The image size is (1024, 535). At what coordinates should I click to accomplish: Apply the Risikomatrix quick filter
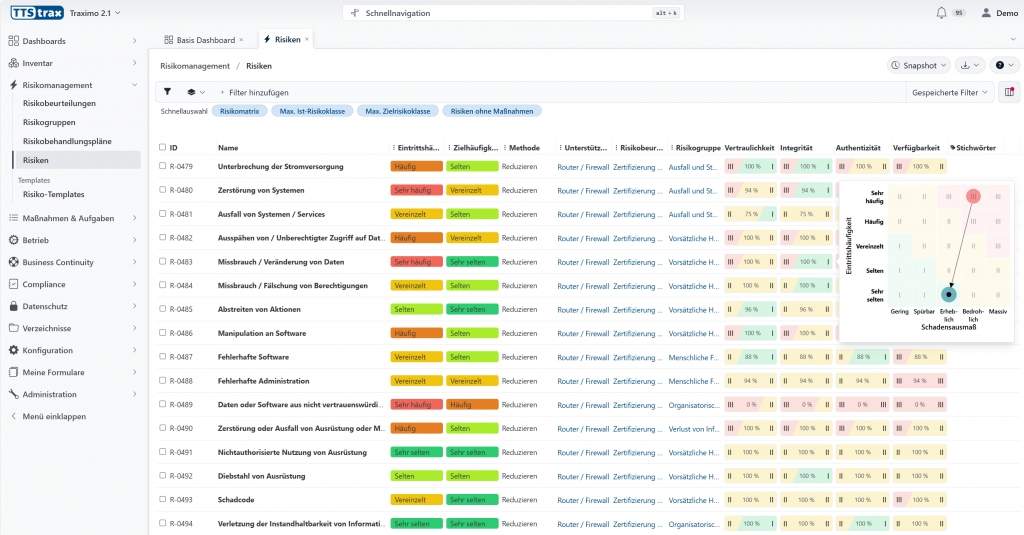(239, 111)
